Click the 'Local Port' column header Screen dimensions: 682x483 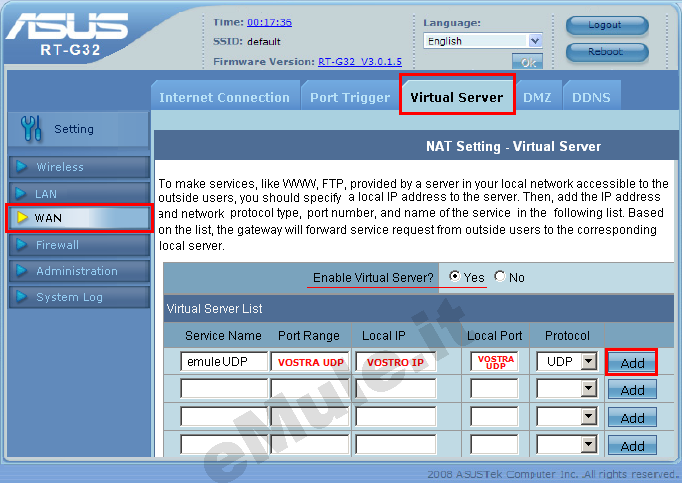click(x=495, y=335)
